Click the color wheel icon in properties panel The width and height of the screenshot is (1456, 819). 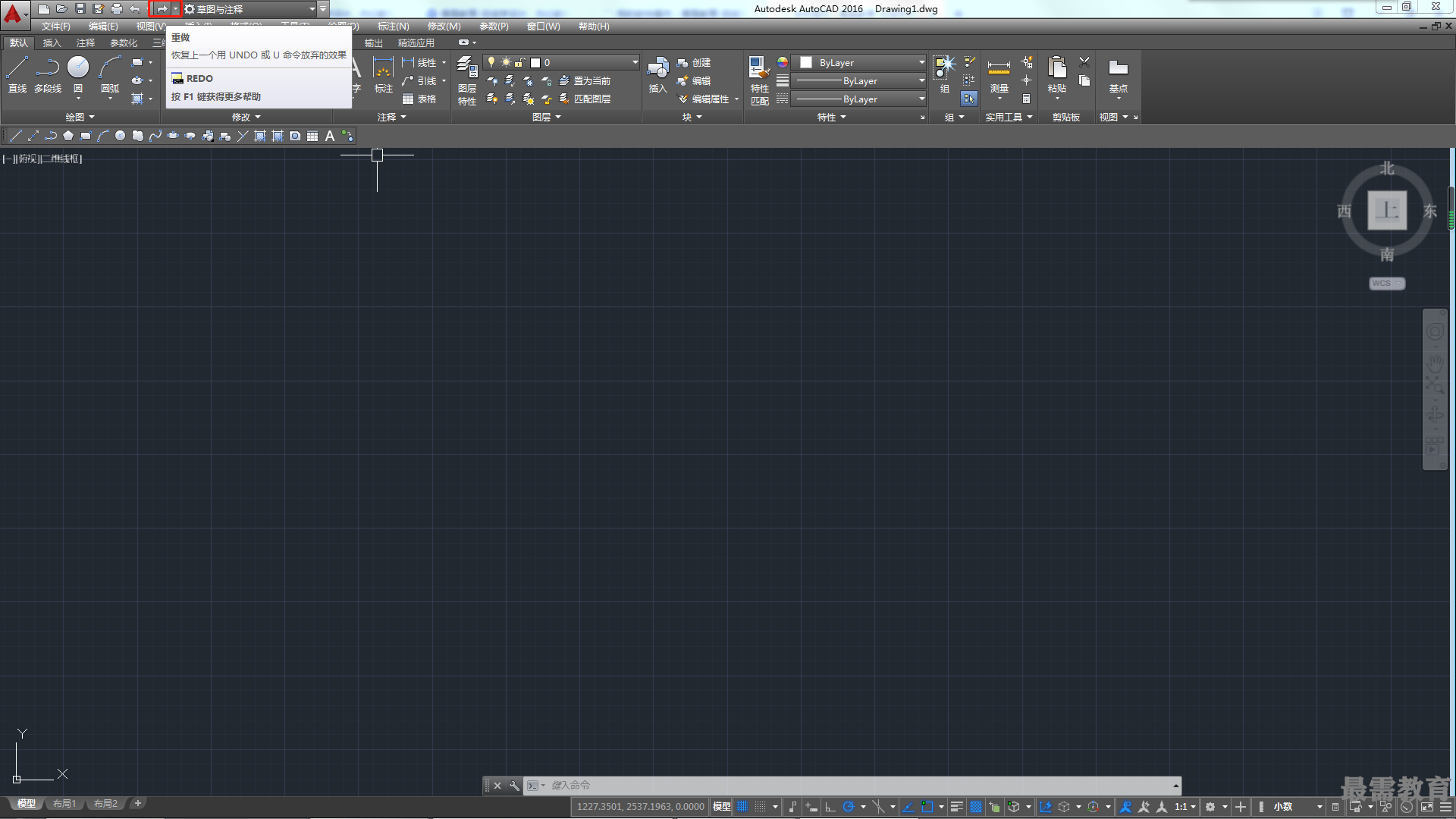[783, 62]
